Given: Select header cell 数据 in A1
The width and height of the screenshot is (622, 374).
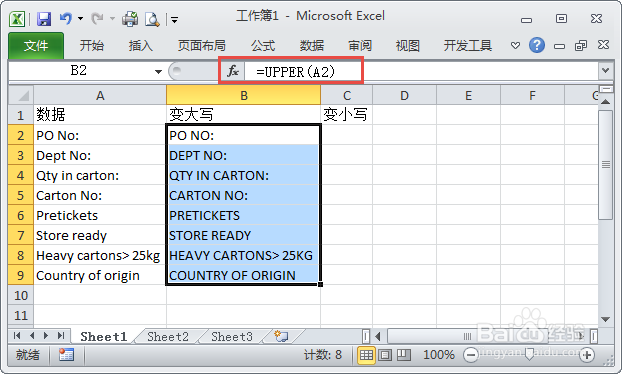Looking at the screenshot, I should (100, 115).
